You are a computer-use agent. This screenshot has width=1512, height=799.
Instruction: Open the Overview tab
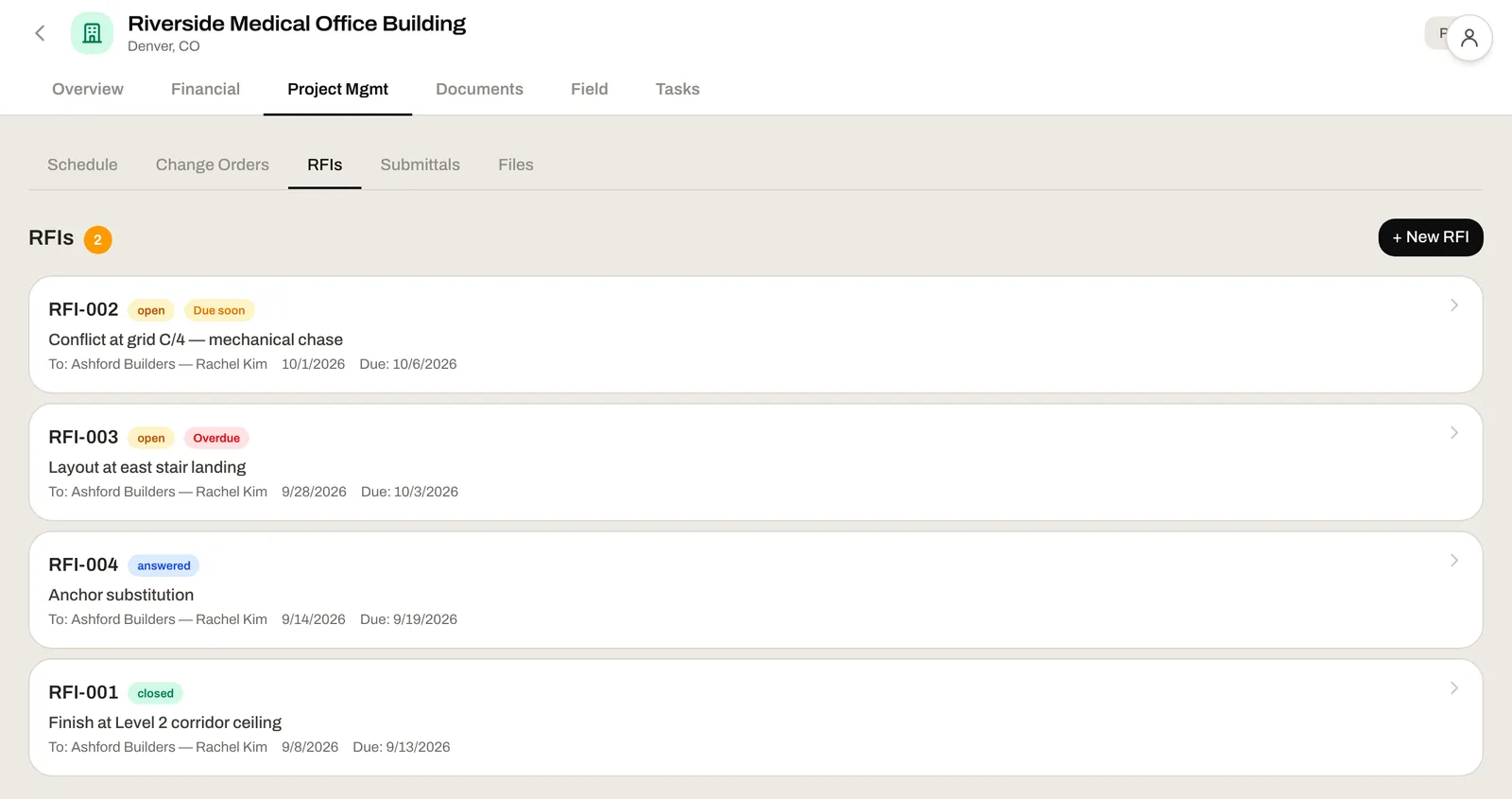[x=88, y=89]
